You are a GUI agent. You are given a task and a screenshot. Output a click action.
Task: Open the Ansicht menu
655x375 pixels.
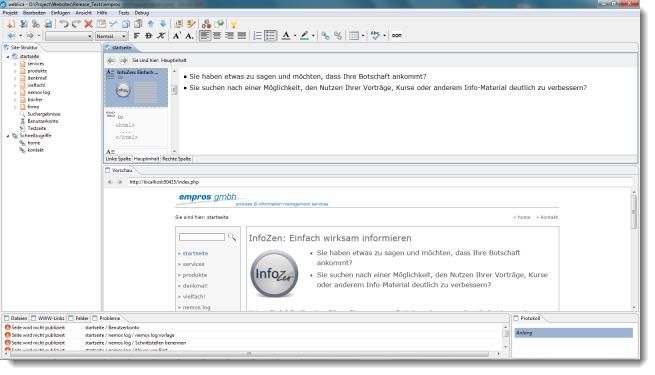pyautogui.click(x=83, y=13)
